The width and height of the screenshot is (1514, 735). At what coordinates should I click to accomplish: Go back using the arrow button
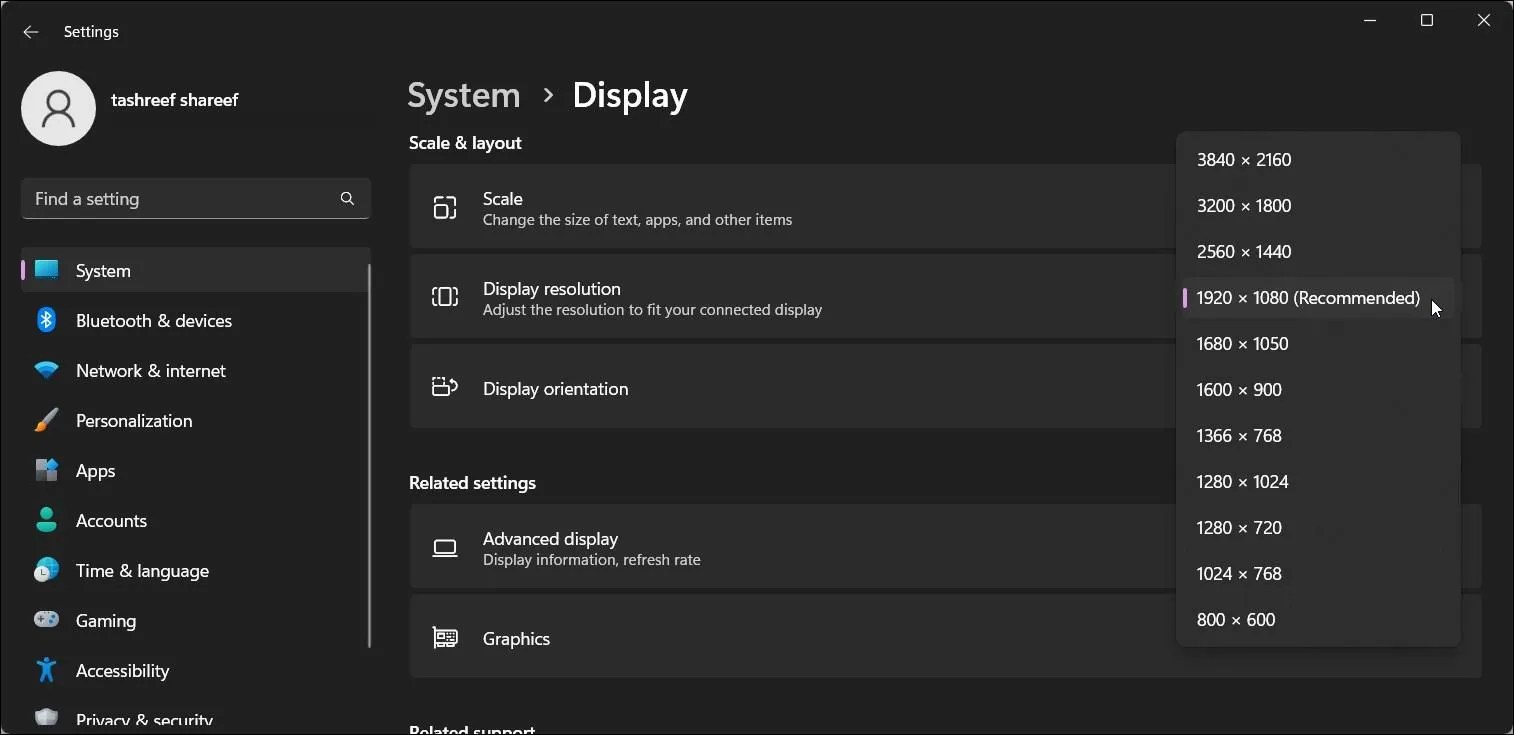tap(30, 31)
